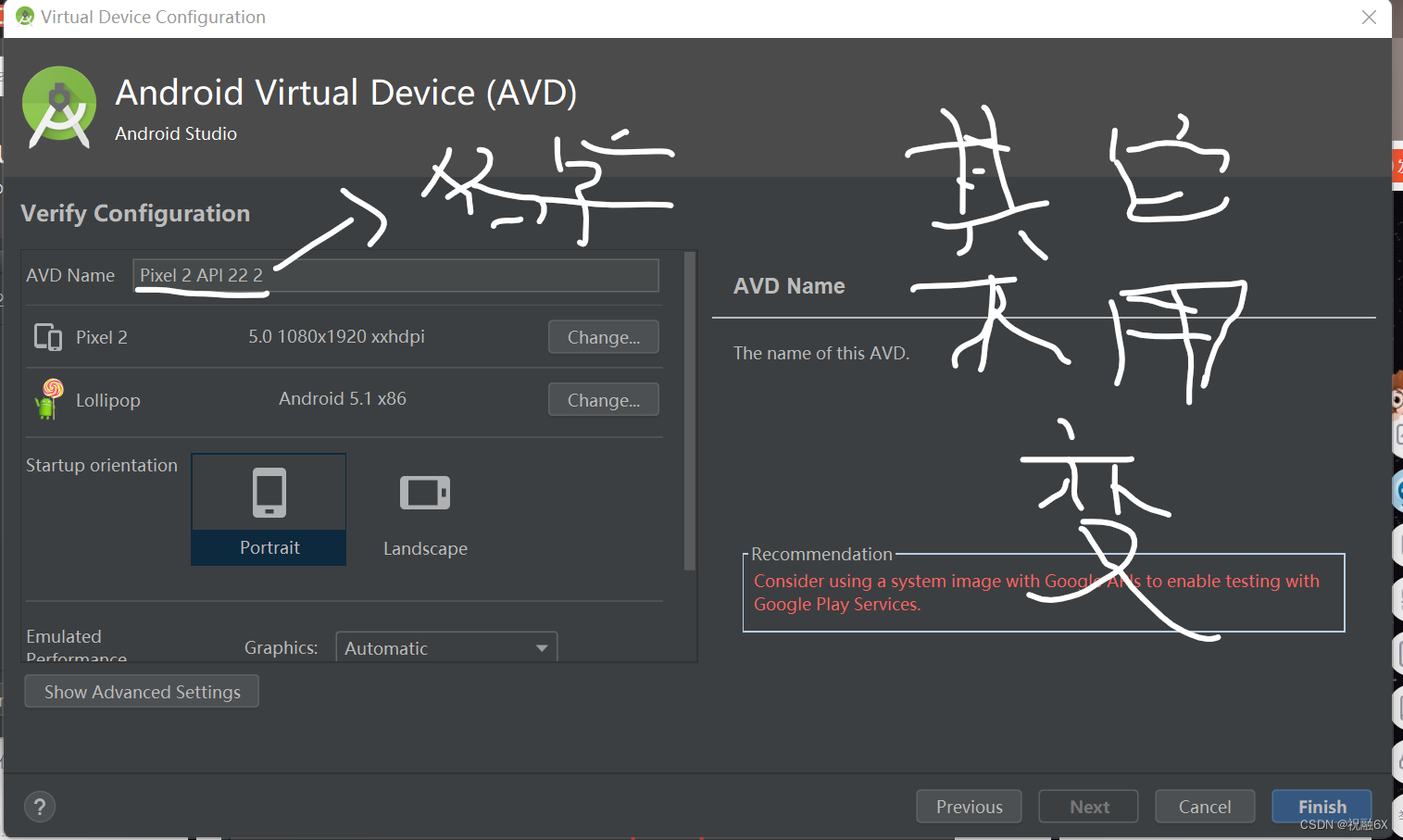Screen dimensions: 1403x840
Task: Select Portrait startup orientation
Action: [269, 509]
